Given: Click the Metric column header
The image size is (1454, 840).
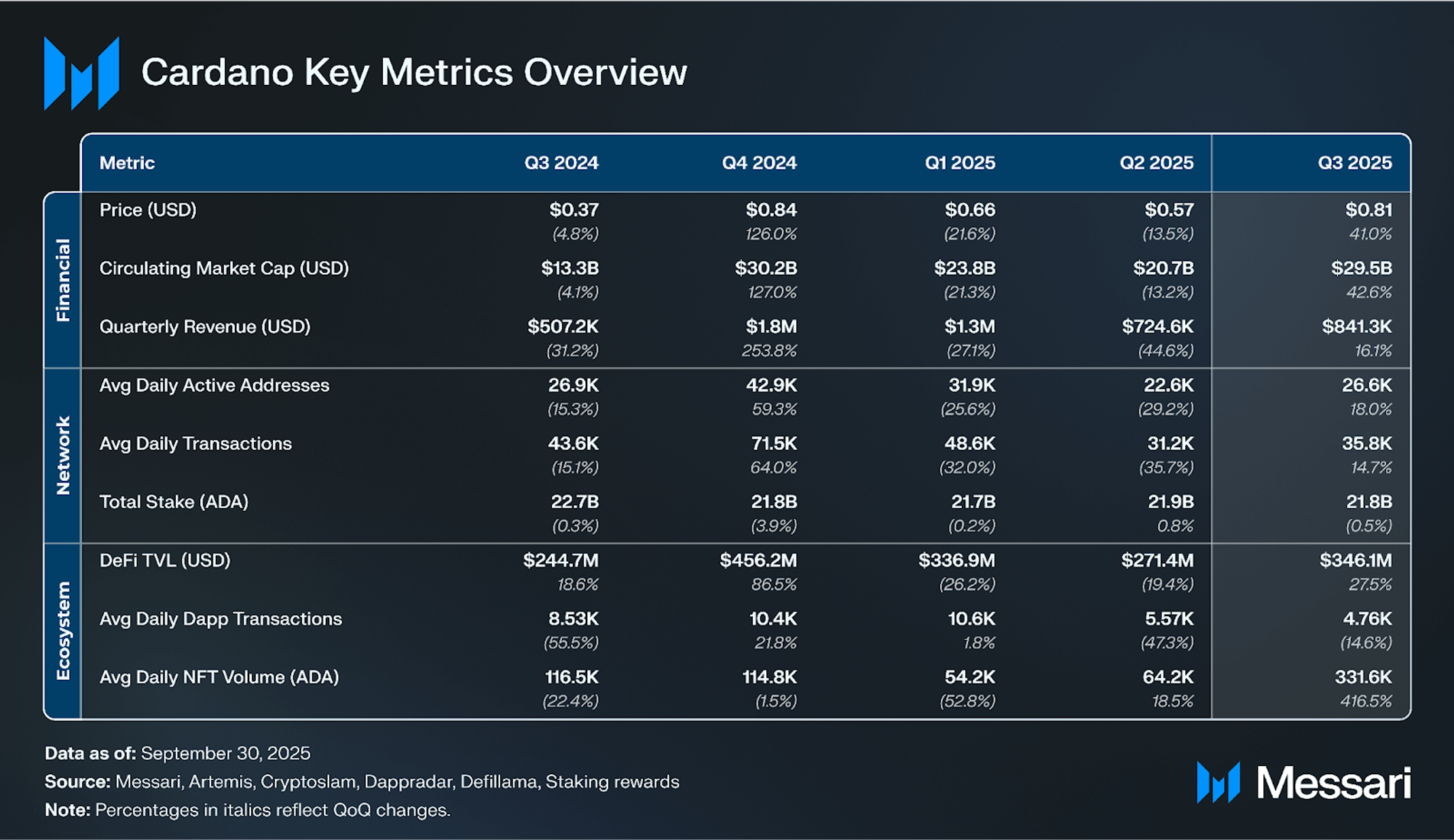Looking at the screenshot, I should pos(127,163).
